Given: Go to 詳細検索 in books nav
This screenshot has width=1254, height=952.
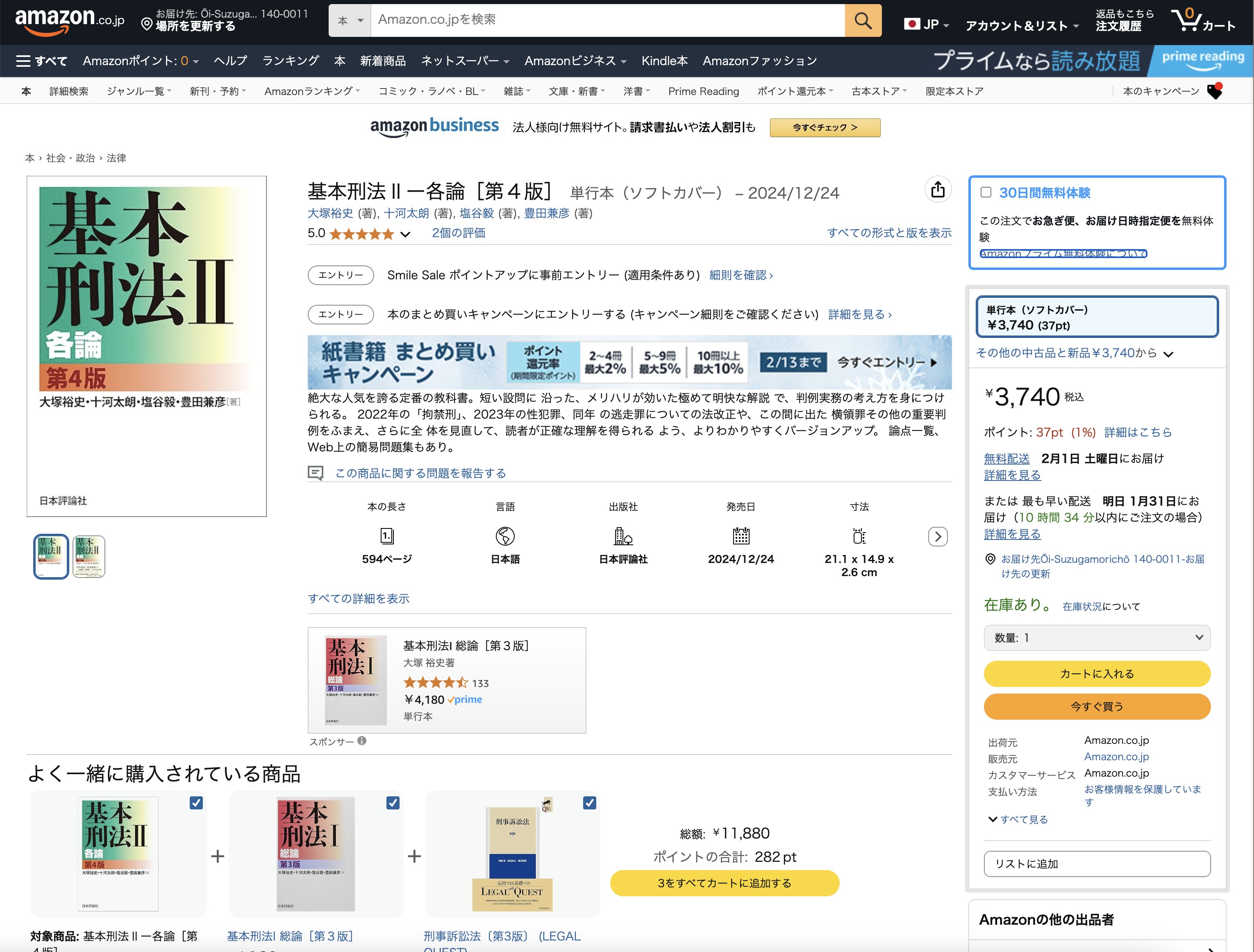Looking at the screenshot, I should [x=68, y=91].
